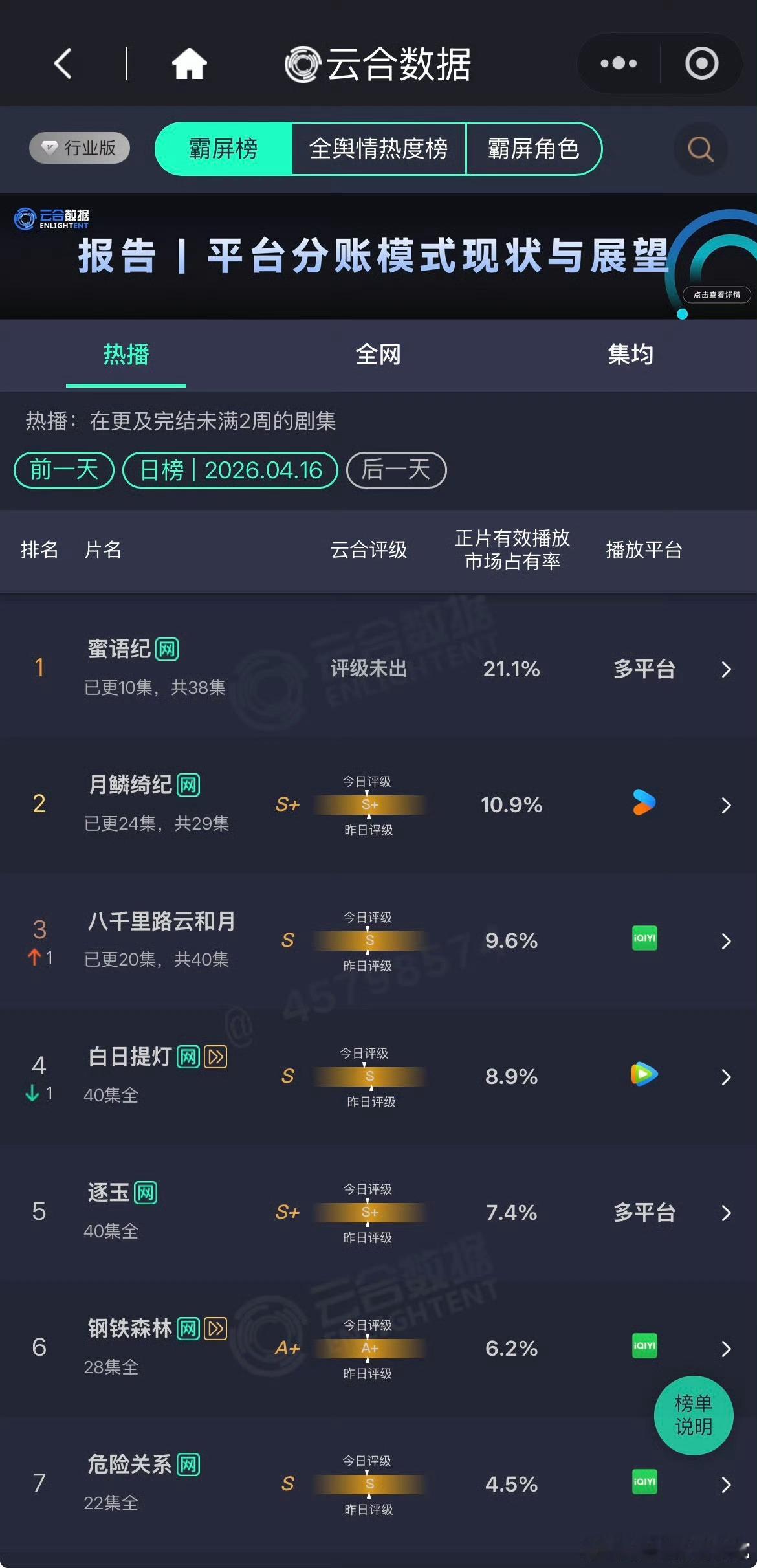Select the Youku platform icon for 月鳞绮纪
Viewport: 757px width, 1568px height.
[x=644, y=804]
